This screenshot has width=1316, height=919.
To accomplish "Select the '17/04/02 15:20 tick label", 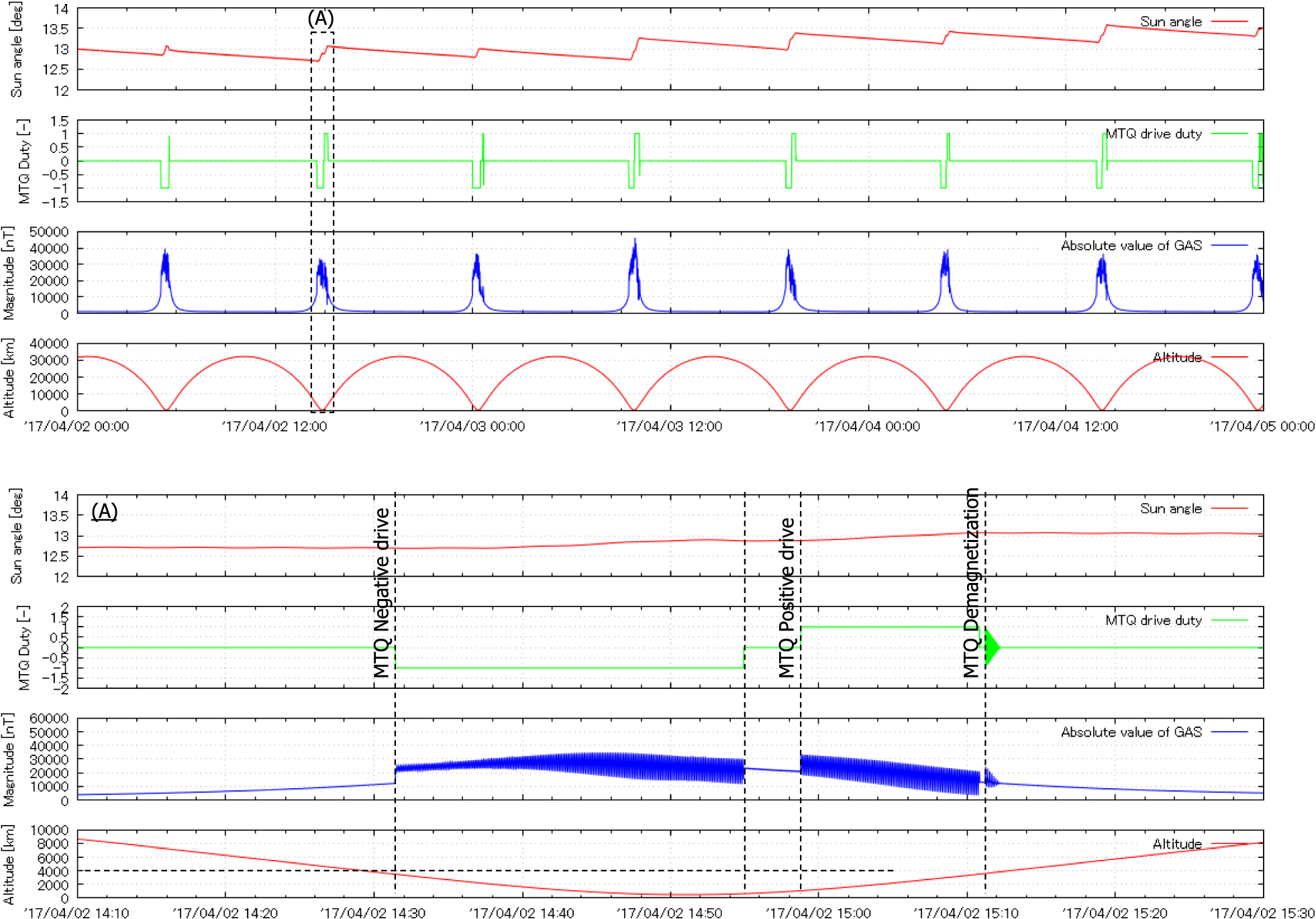I will pos(1115,913).
